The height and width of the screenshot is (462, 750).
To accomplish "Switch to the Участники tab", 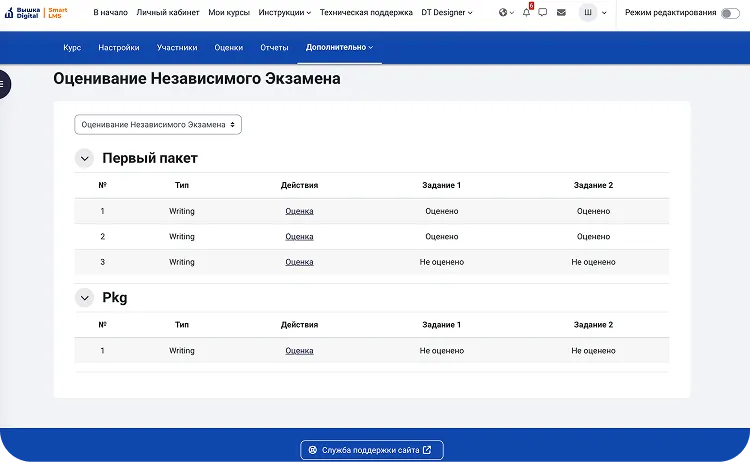I will (177, 47).
